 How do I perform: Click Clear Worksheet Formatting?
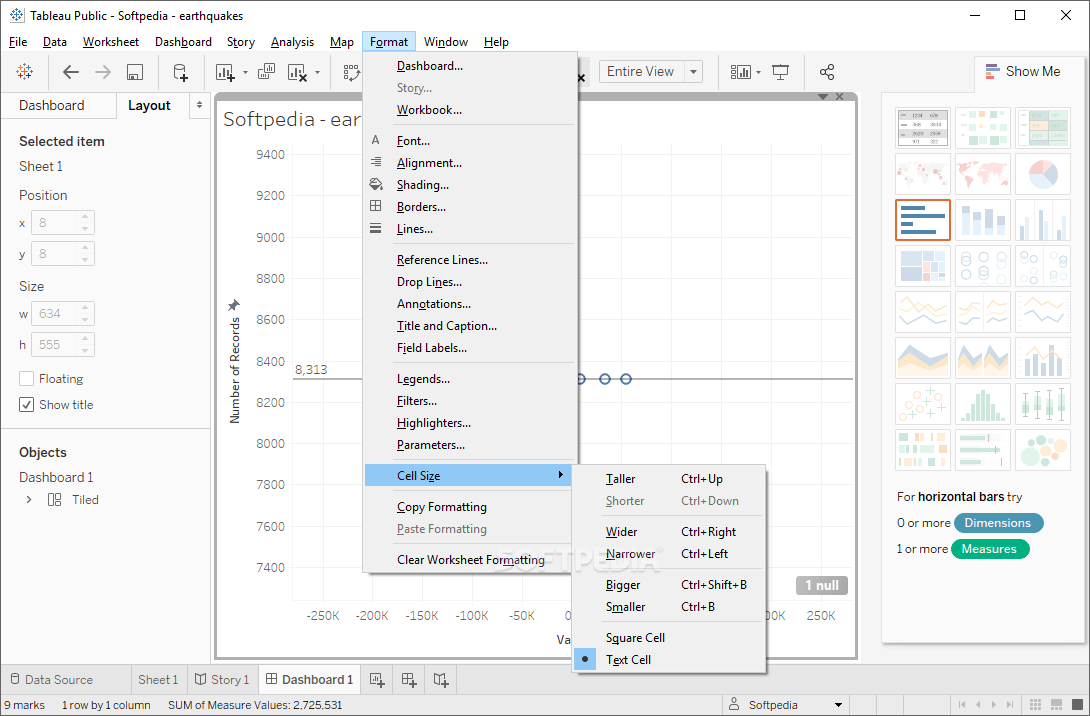coord(471,560)
